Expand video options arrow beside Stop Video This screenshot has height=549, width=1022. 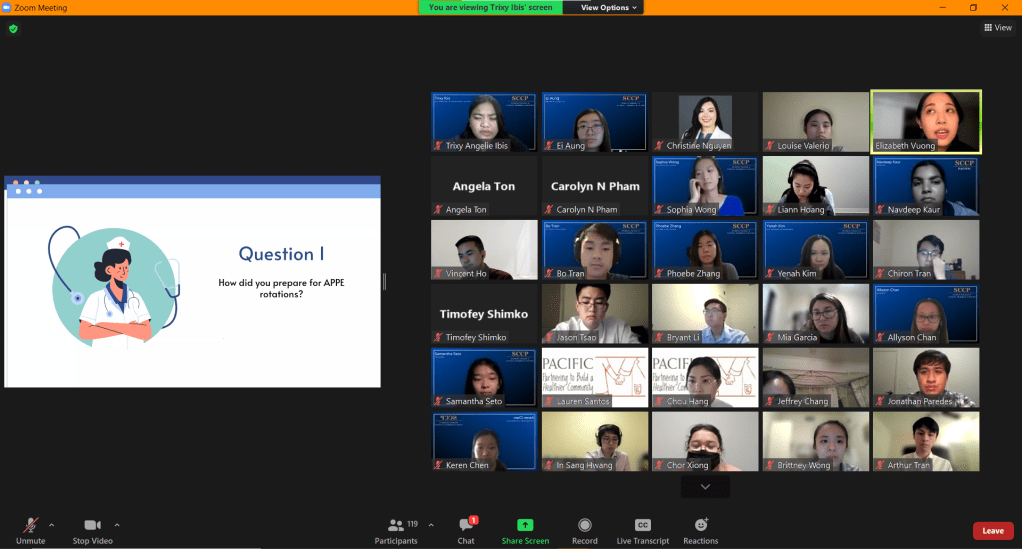[x=117, y=524]
